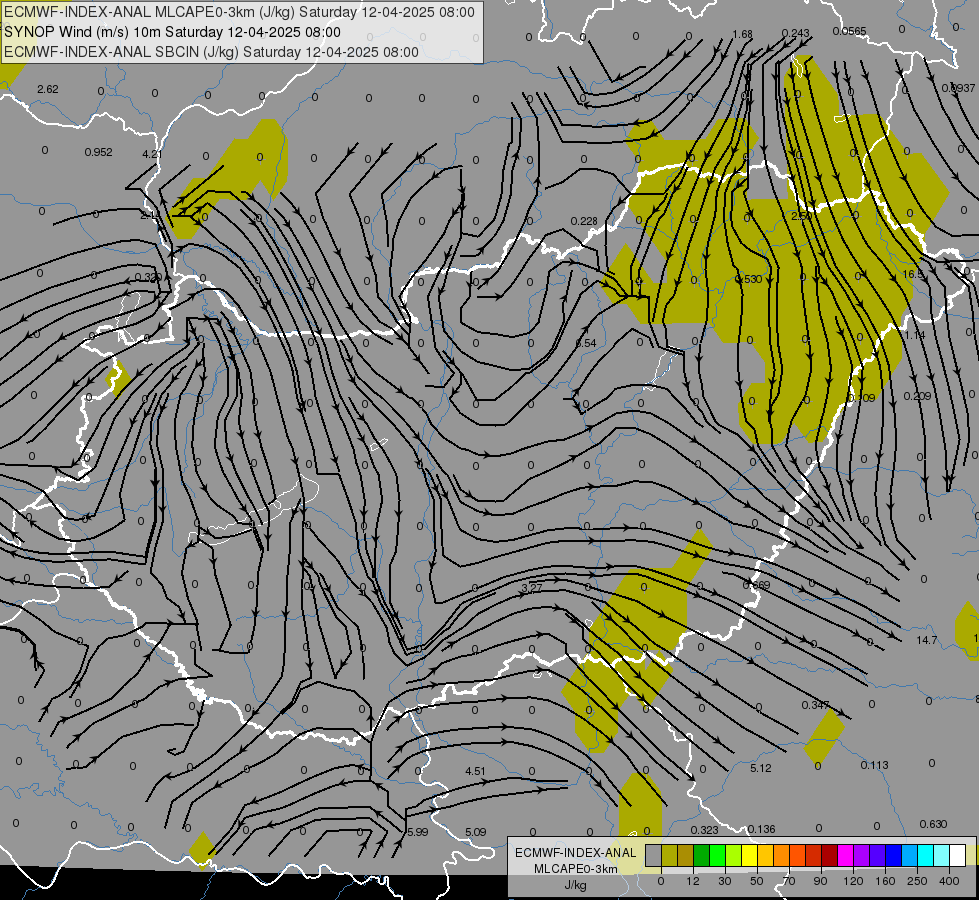Click the map value 0.113
Image resolution: width=979 pixels, height=900 pixels.
874,765
